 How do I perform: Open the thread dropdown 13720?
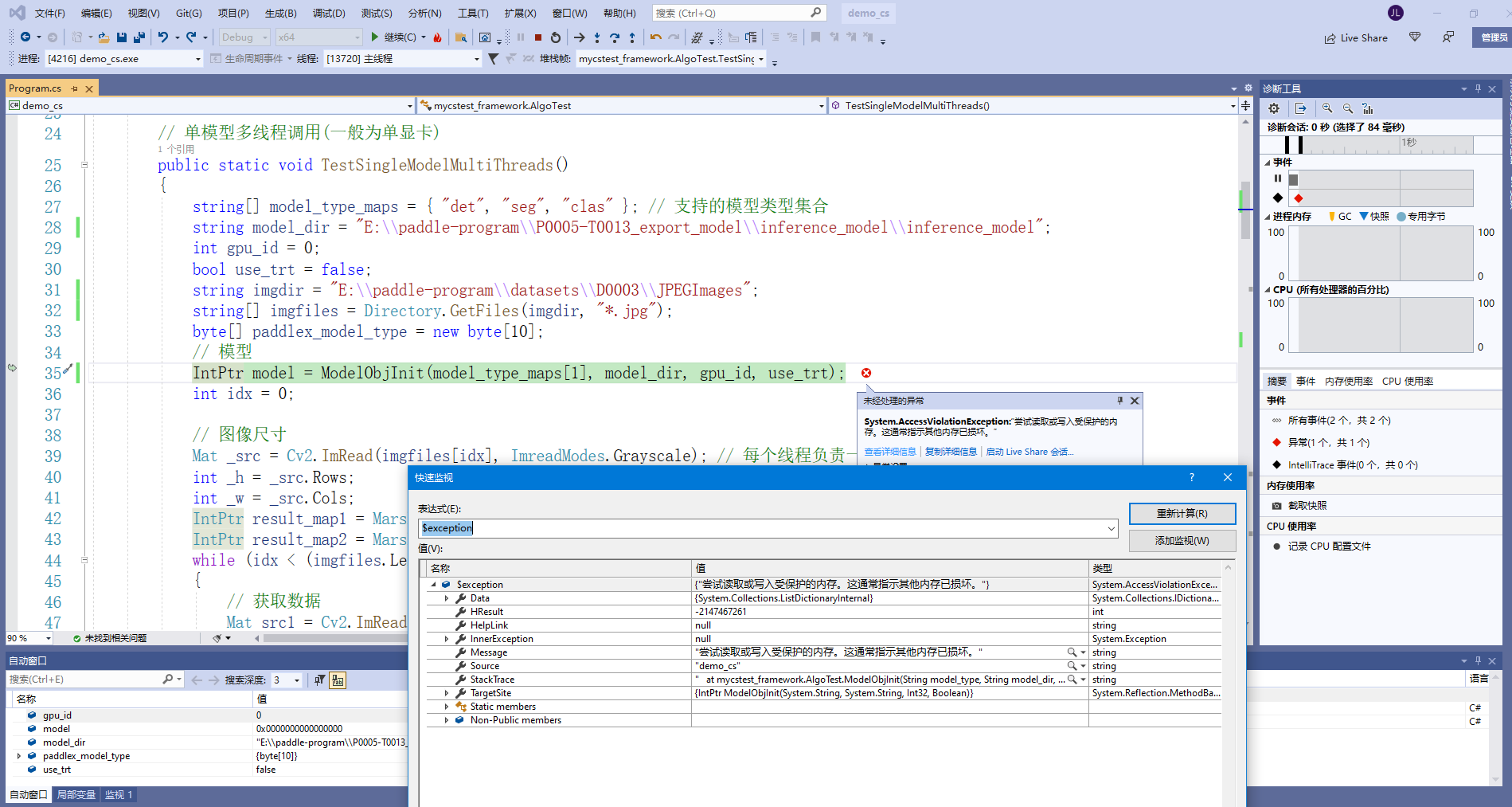477,59
